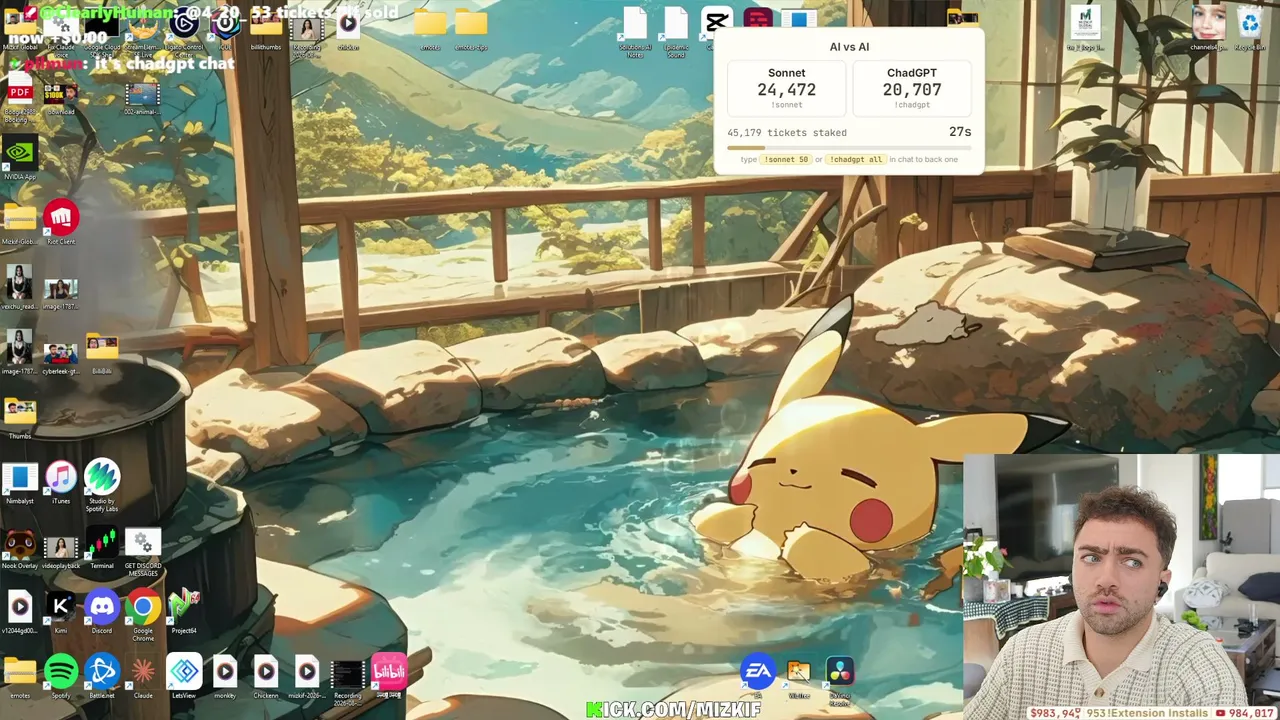
Task: Select the Sonnet vote card
Action: [x=786, y=88]
